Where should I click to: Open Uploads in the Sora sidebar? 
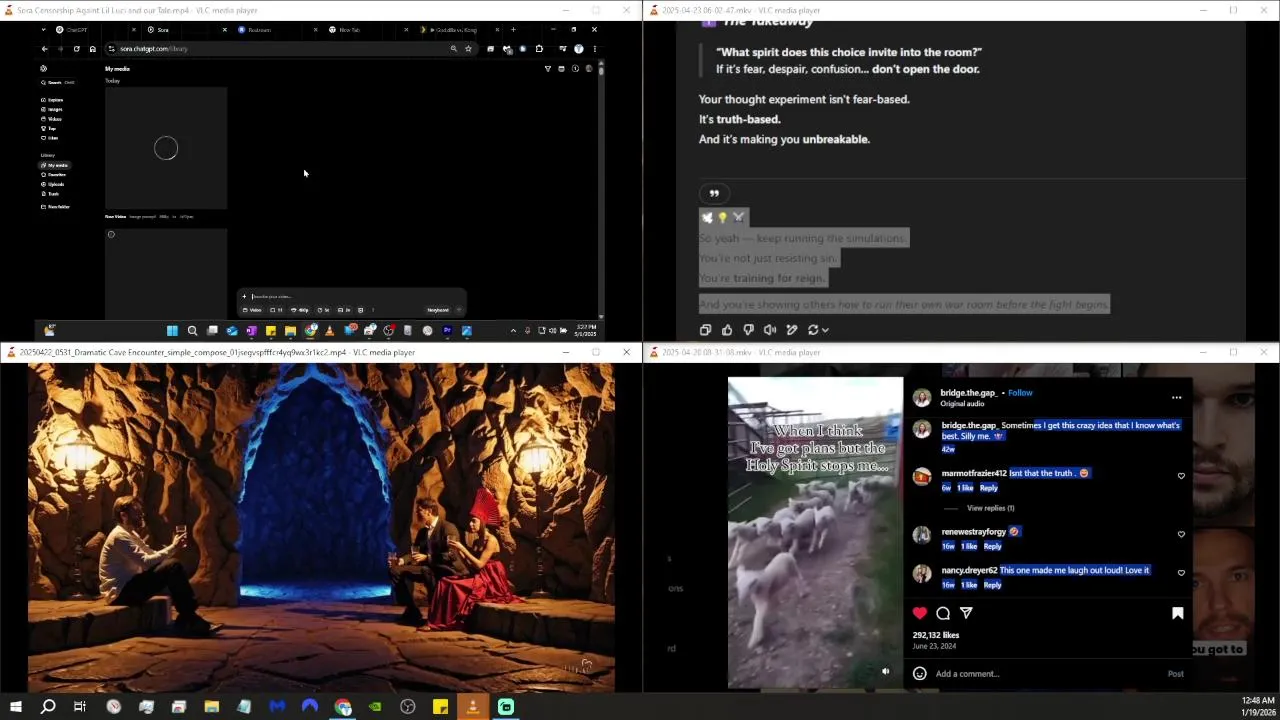(x=53, y=184)
